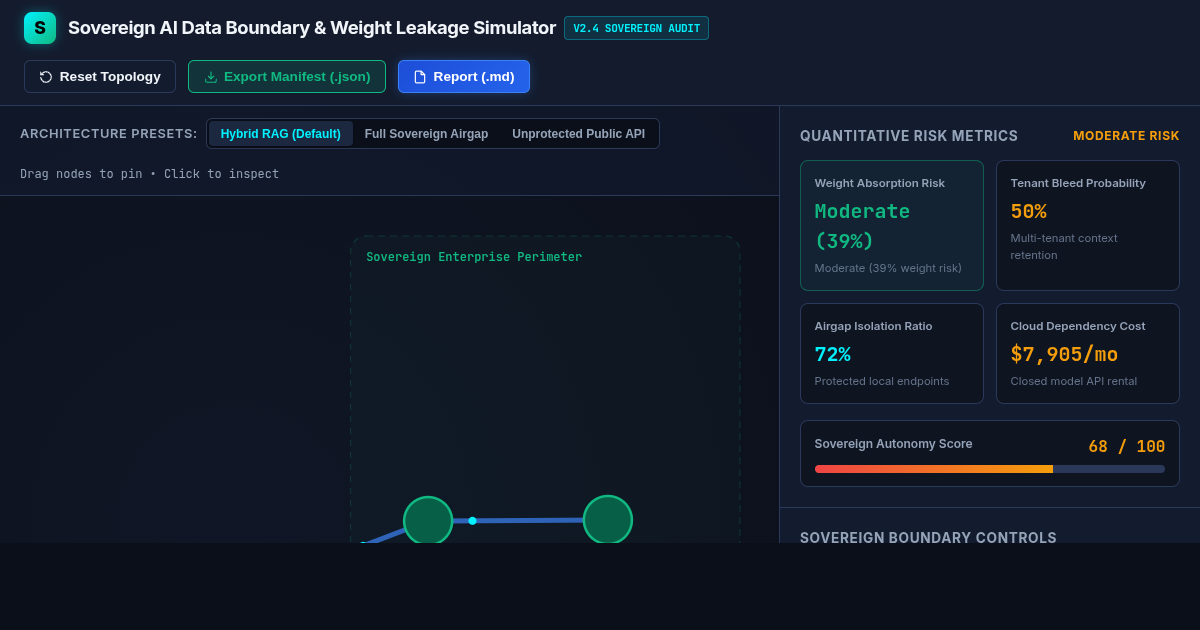This screenshot has width=1200, height=630.
Task: Export Manifest as .json
Action: point(287,77)
